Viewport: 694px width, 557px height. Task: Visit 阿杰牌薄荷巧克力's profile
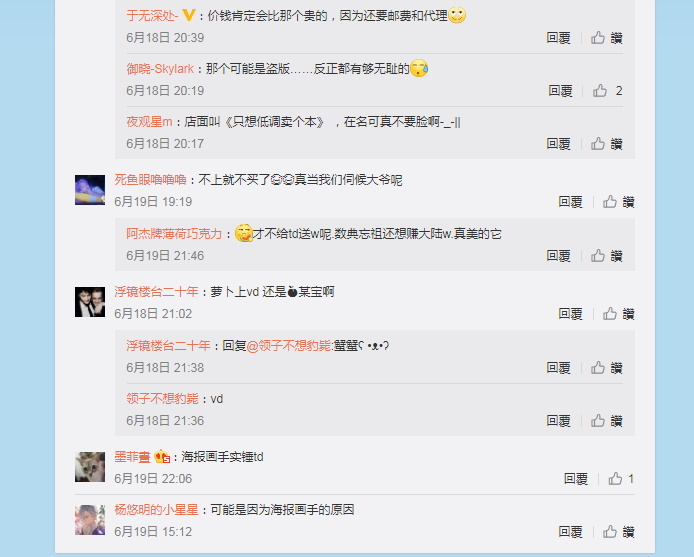click(174, 233)
